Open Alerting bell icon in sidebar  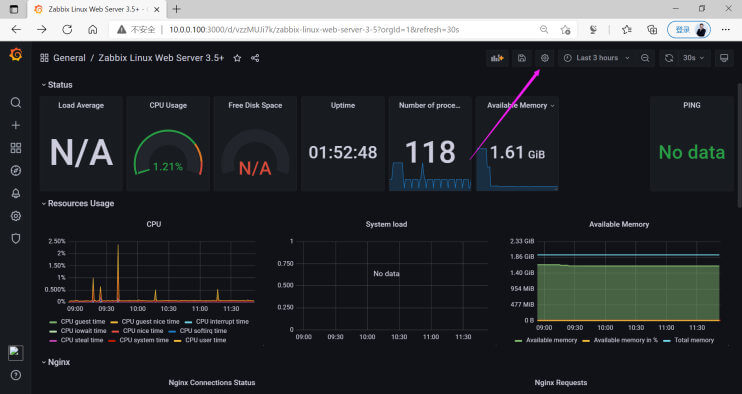coord(16,193)
